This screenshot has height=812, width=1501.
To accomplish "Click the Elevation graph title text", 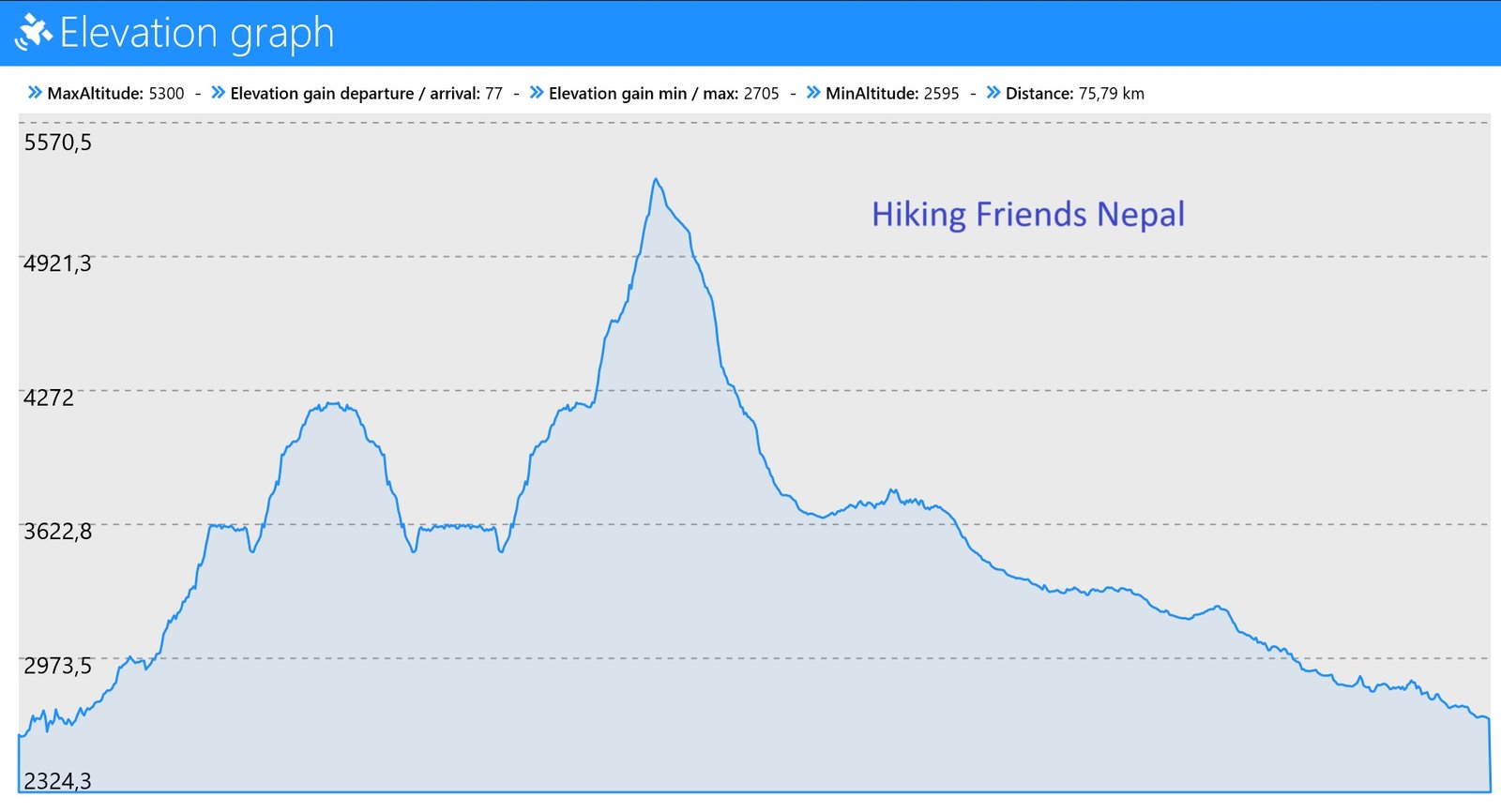I will [197, 33].
